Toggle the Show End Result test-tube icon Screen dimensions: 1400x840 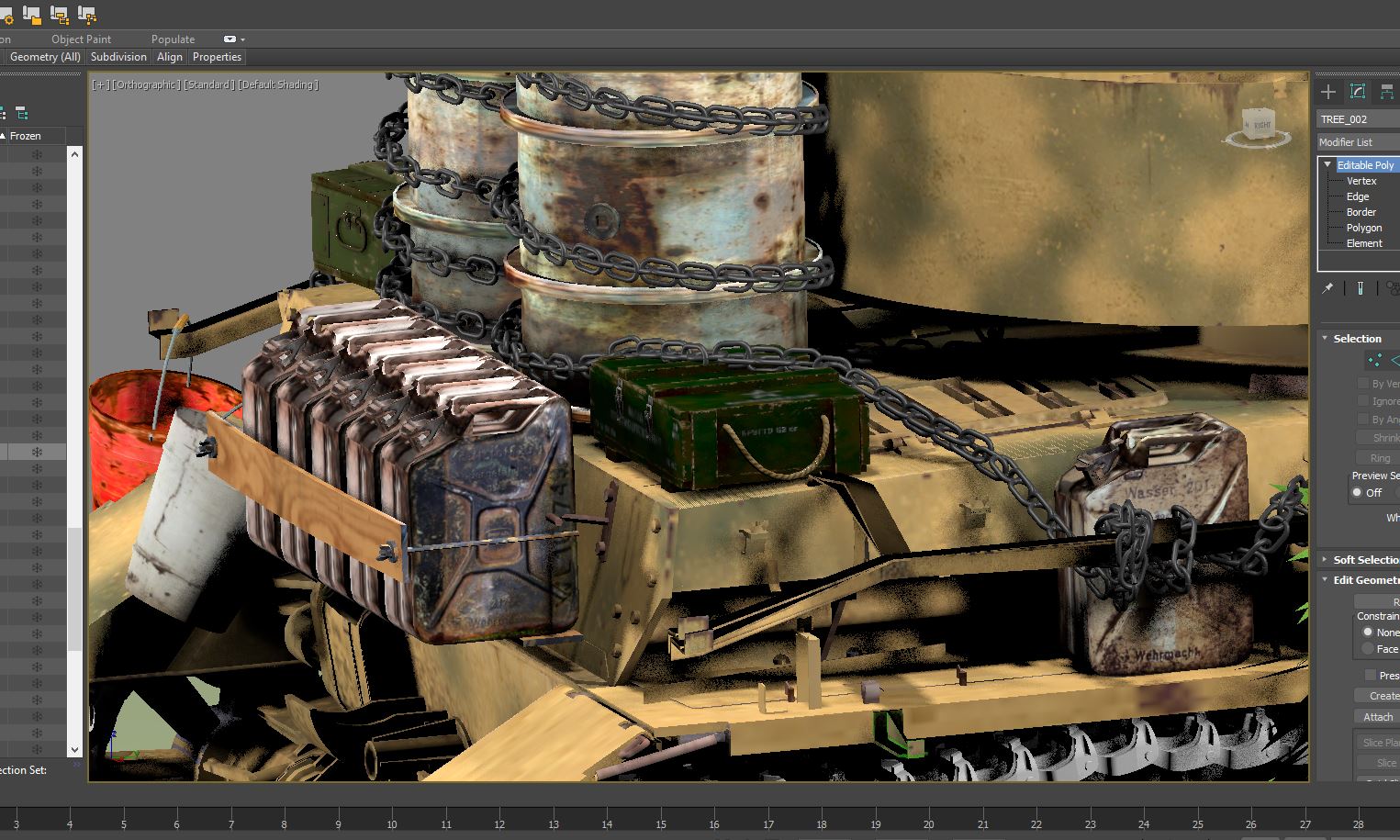click(x=1360, y=288)
